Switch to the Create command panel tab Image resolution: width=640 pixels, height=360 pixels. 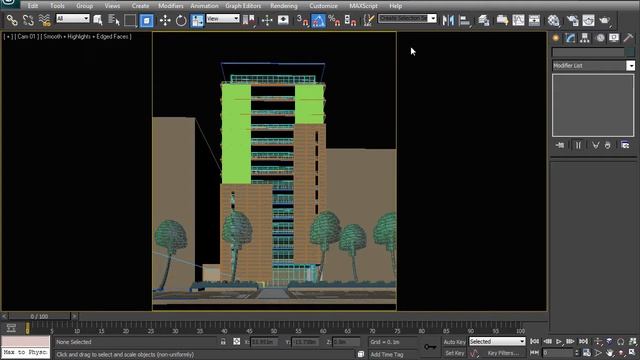coord(556,38)
